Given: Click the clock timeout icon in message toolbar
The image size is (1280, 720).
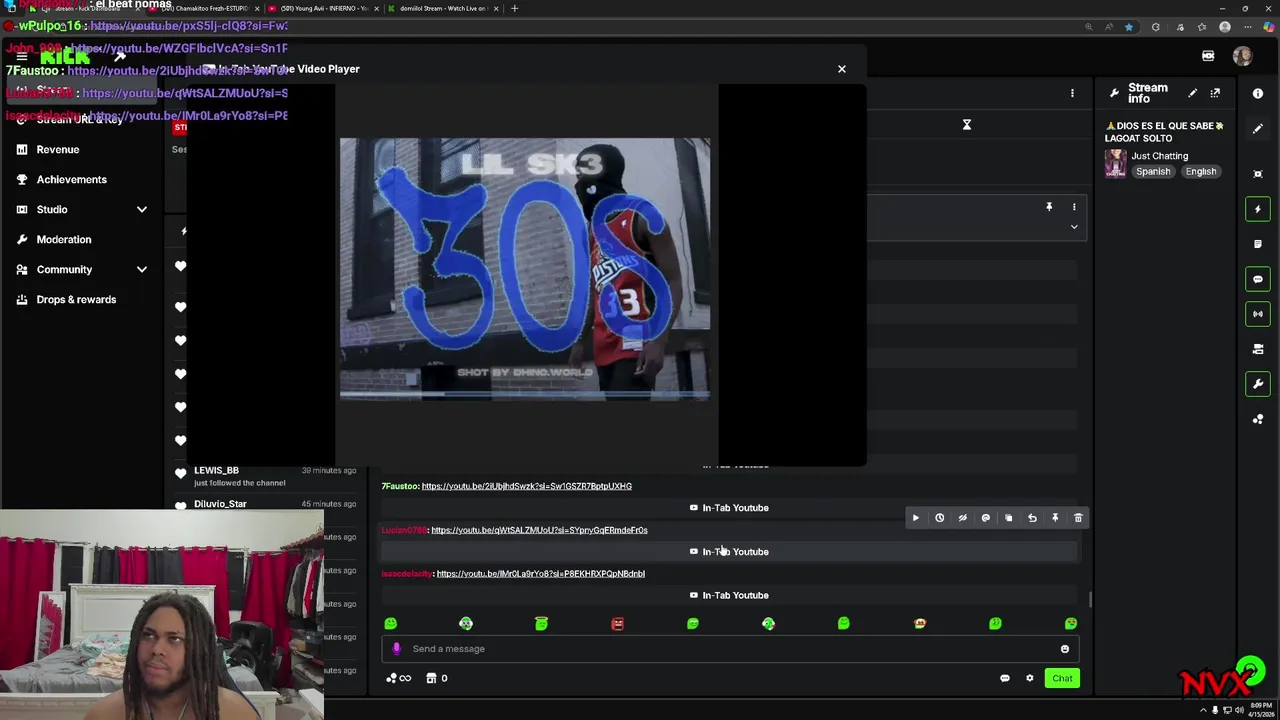Looking at the screenshot, I should [x=939, y=518].
